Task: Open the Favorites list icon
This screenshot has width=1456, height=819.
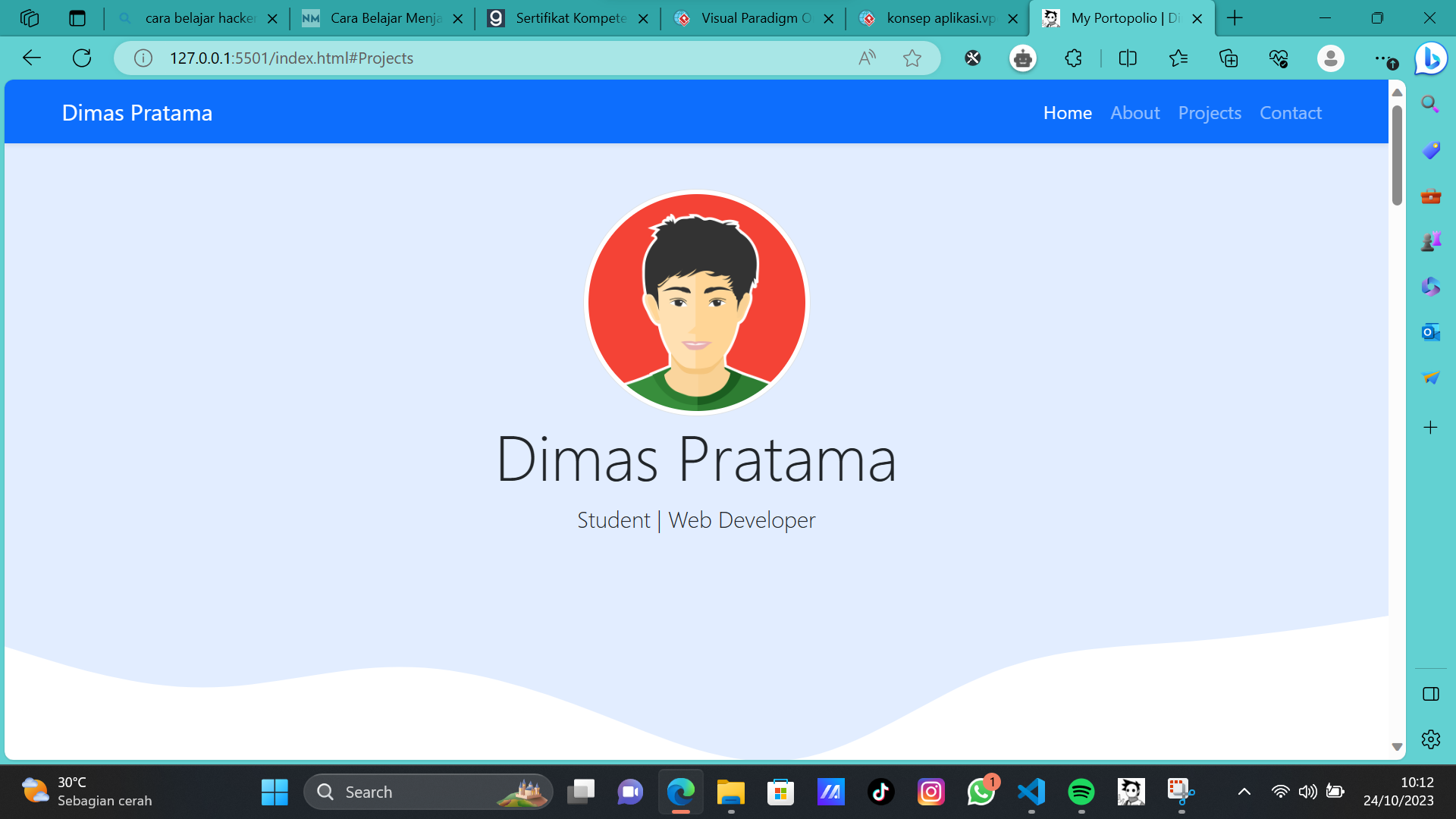Action: (x=1178, y=58)
